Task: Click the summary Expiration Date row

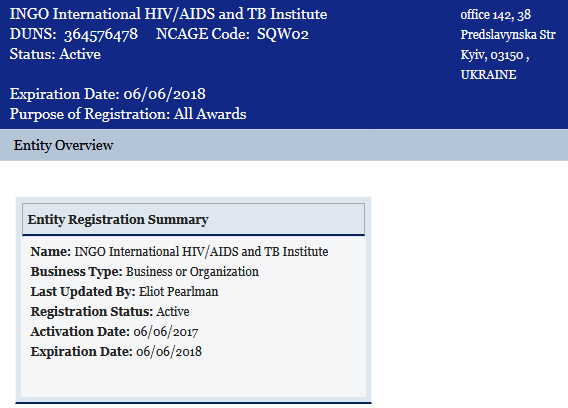Action: (116, 351)
